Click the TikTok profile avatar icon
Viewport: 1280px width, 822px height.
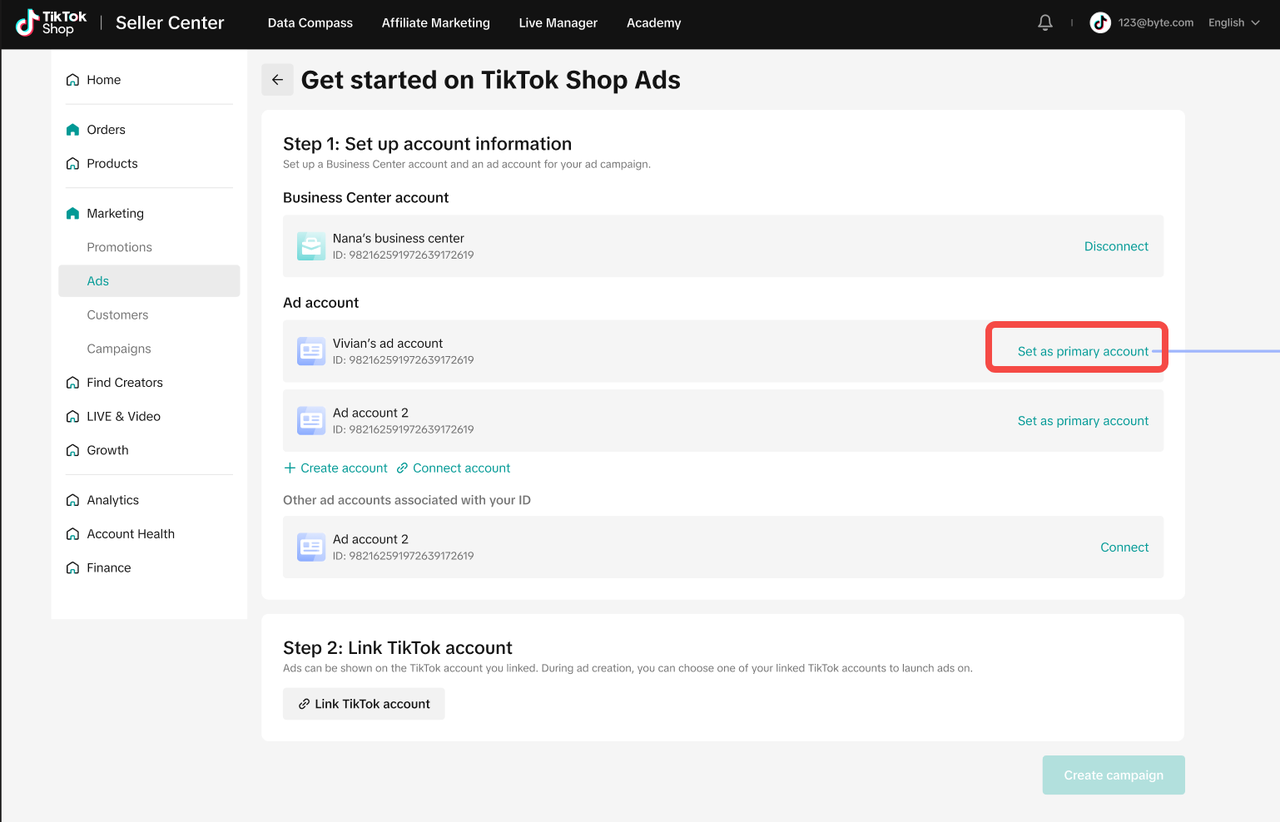[1100, 22]
